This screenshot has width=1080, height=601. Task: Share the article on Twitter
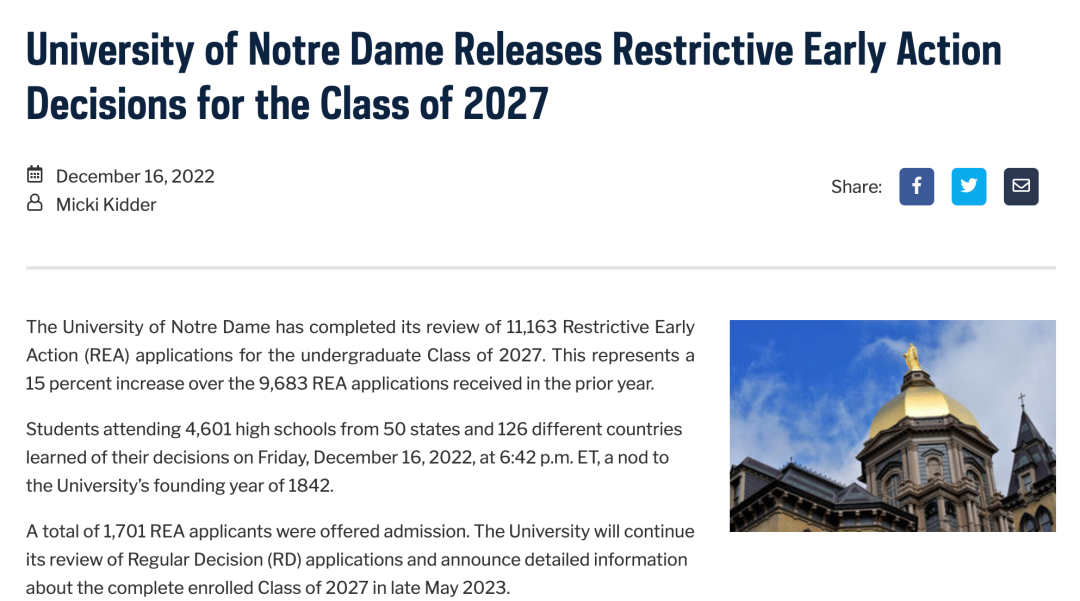point(968,187)
